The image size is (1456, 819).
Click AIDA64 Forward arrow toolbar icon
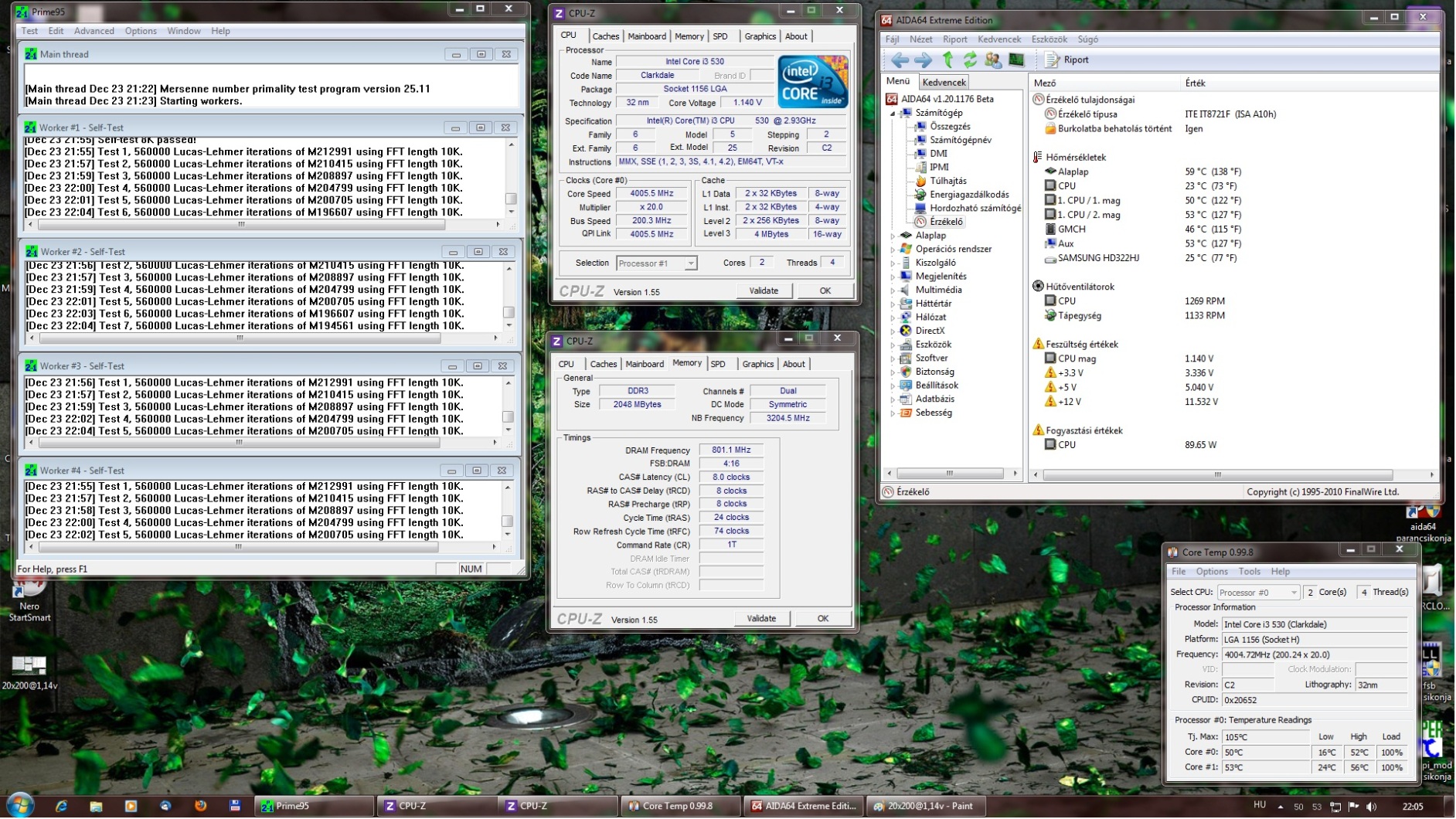coord(923,60)
